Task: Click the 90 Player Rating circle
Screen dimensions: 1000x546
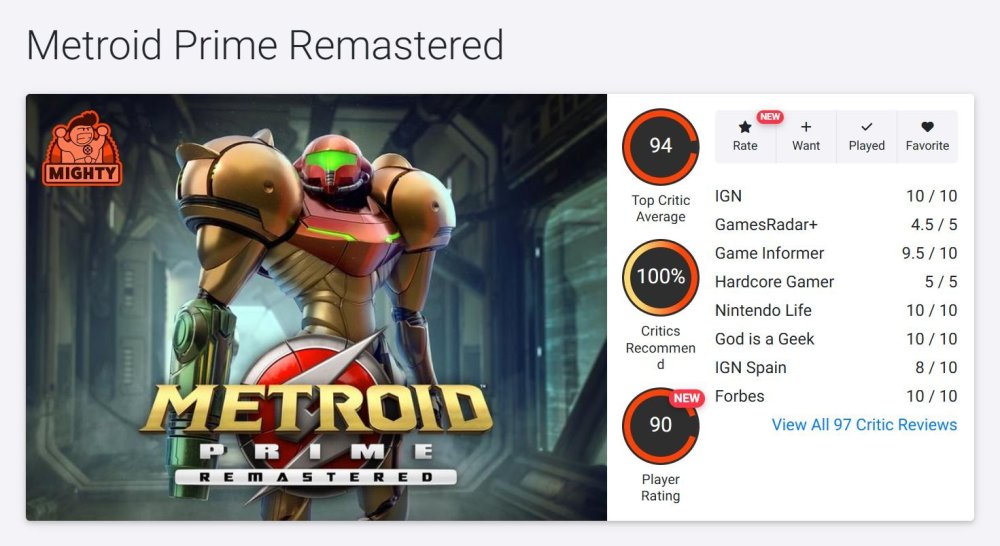Action: tap(661, 425)
